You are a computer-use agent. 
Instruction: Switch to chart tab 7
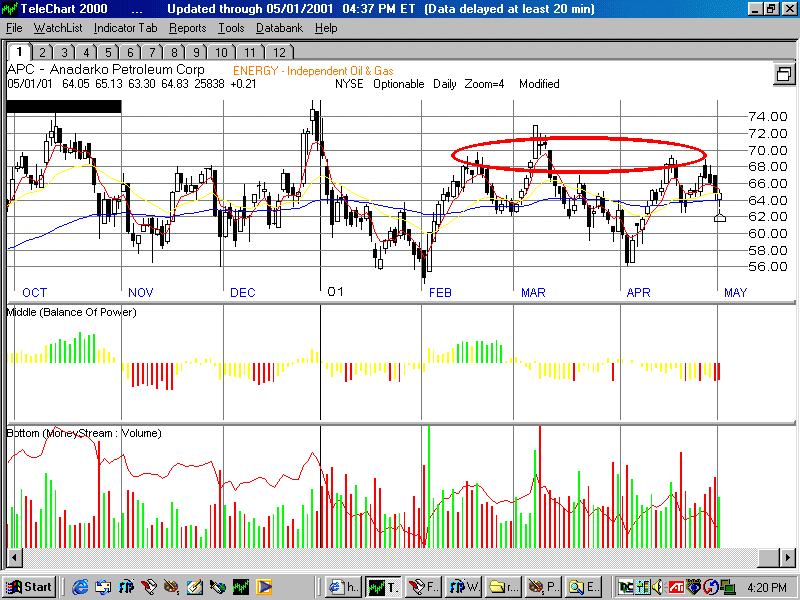click(152, 53)
